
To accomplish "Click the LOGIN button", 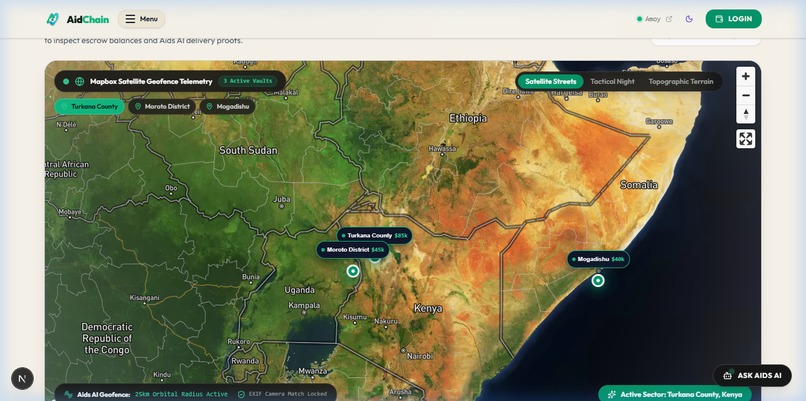I will (734, 19).
